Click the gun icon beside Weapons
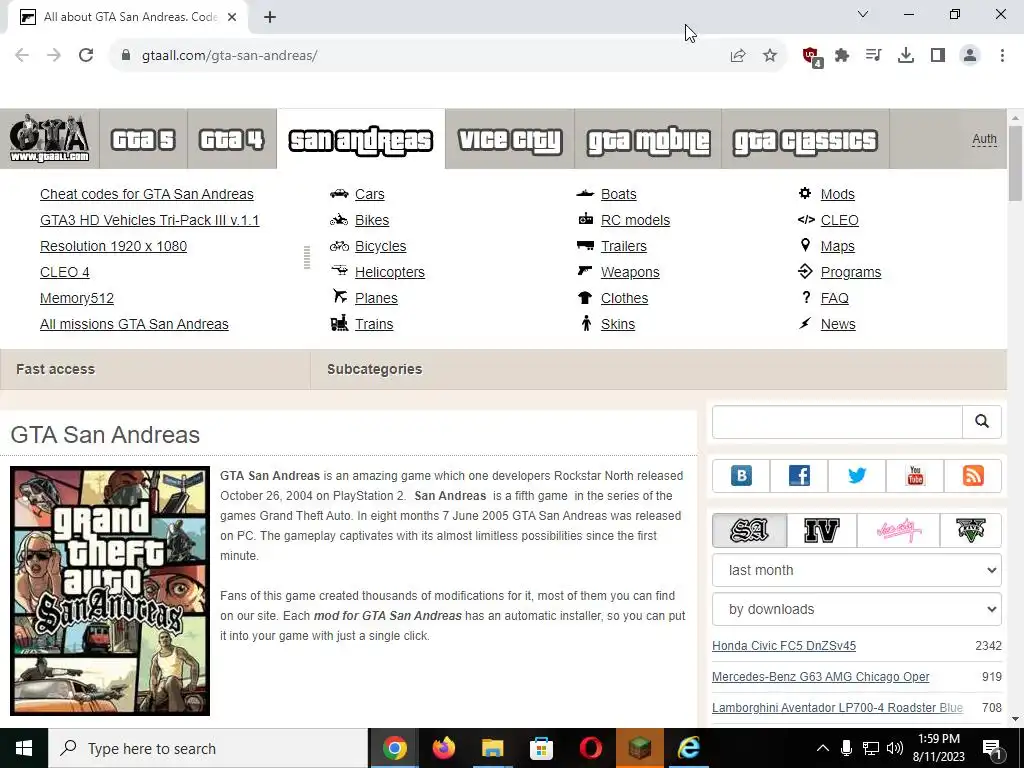The width and height of the screenshot is (1024, 768). pyautogui.click(x=585, y=271)
